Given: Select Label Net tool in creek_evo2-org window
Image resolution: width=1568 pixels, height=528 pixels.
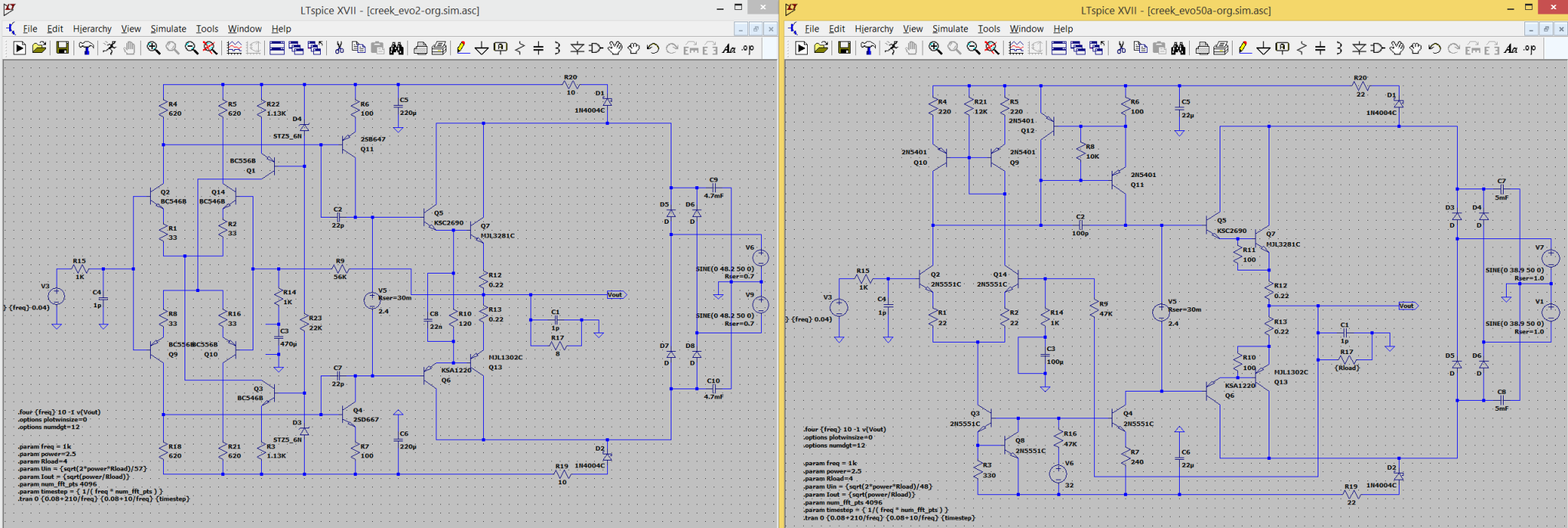Looking at the screenshot, I should (x=501, y=48).
